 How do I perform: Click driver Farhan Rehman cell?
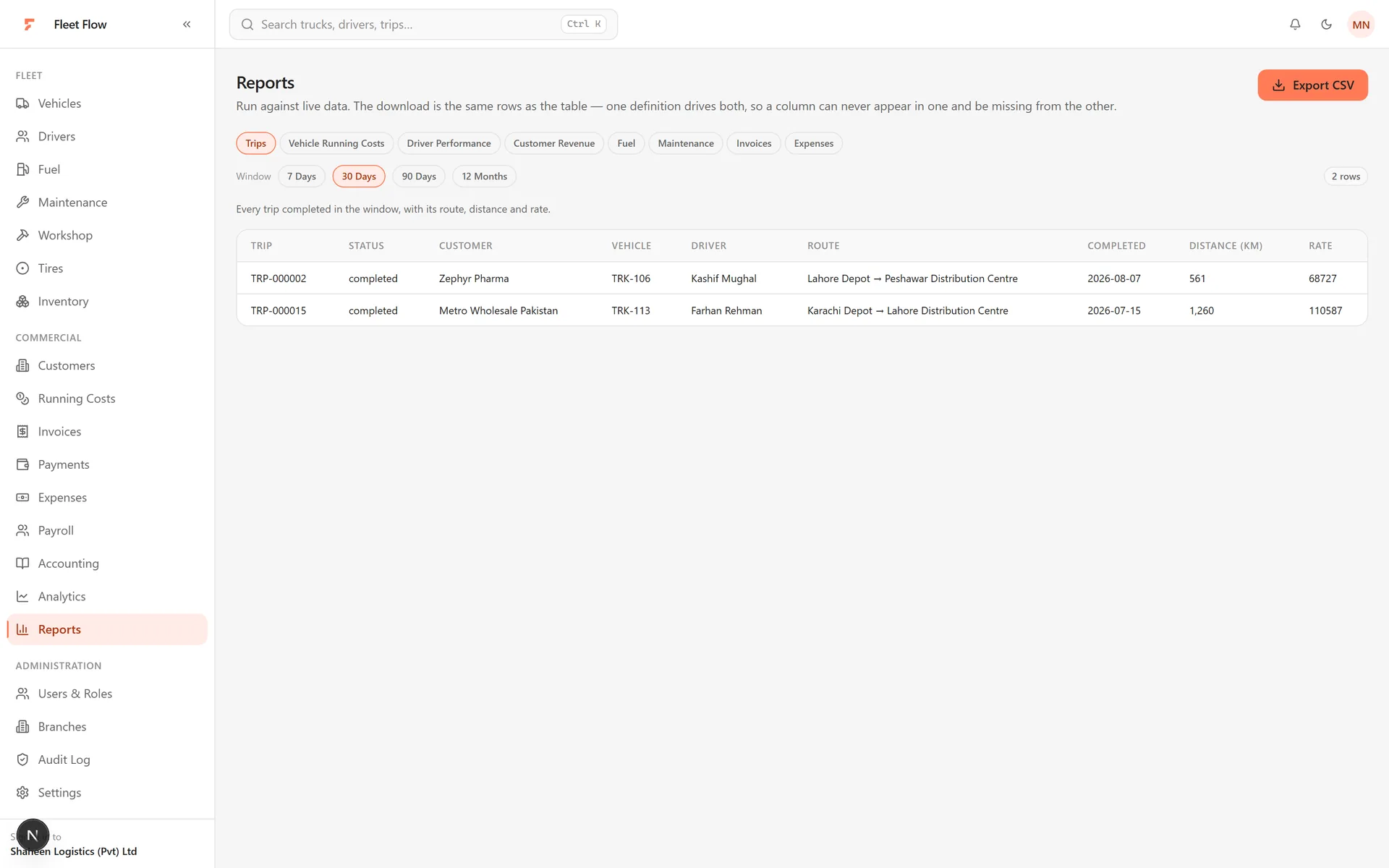[726, 311]
